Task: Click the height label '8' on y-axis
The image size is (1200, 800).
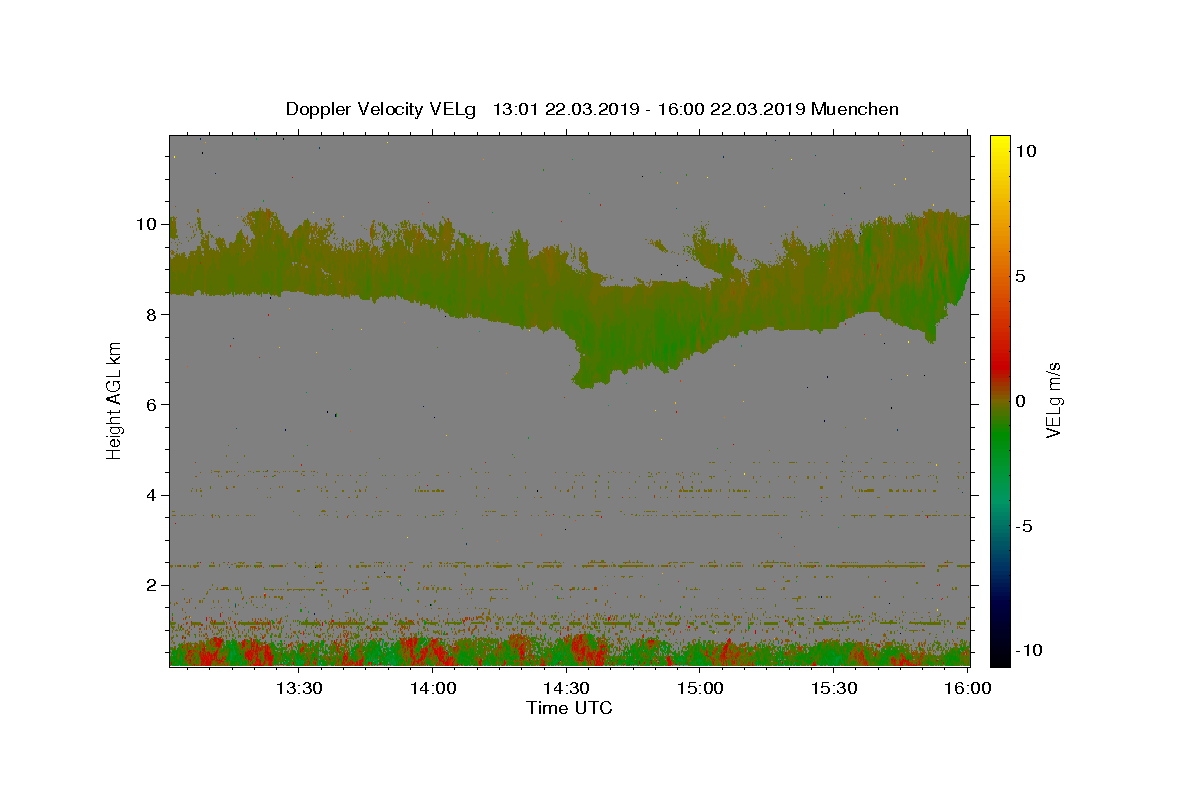Action: click(153, 314)
